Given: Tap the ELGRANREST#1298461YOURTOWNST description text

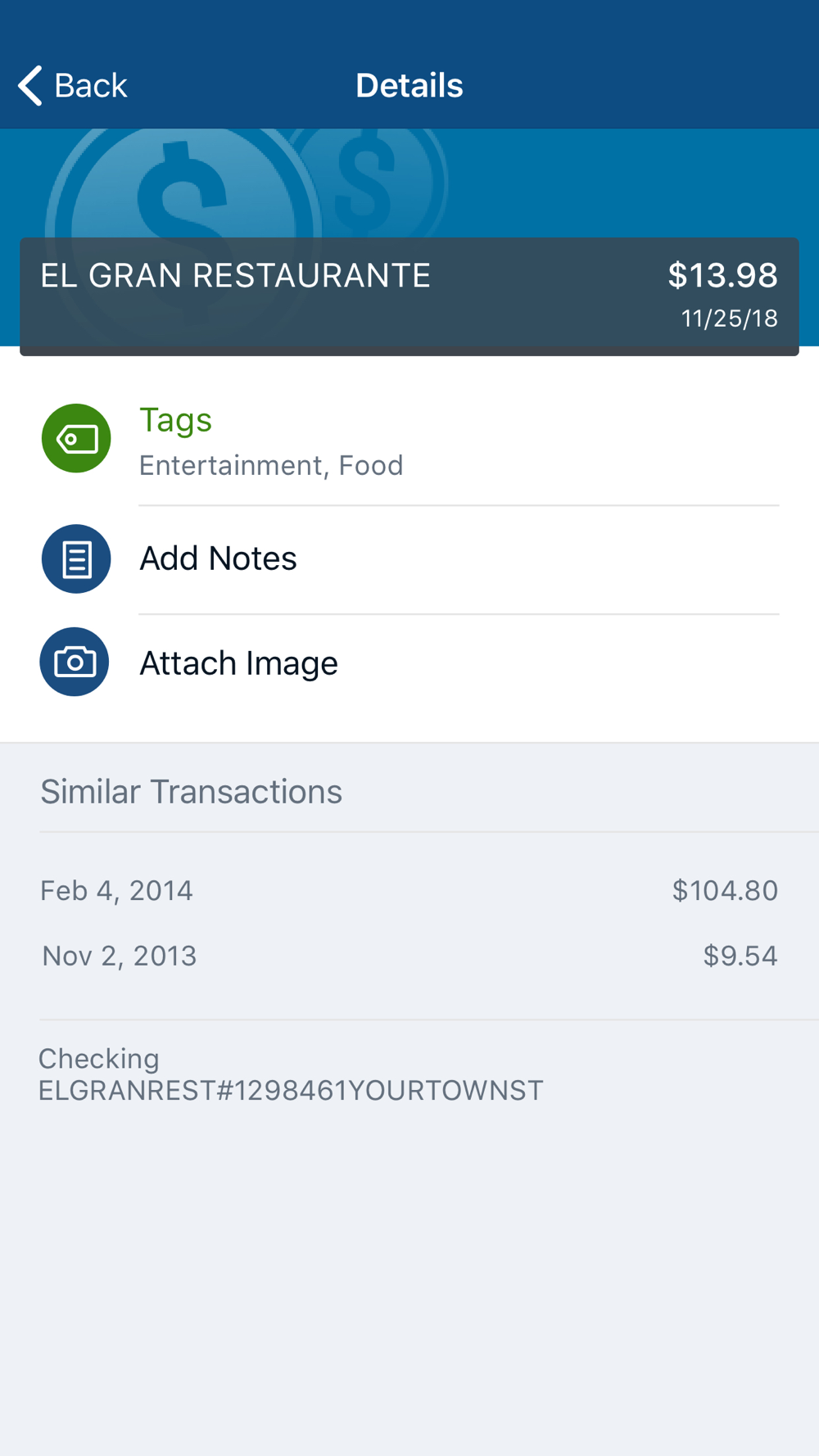Looking at the screenshot, I should click(291, 1091).
